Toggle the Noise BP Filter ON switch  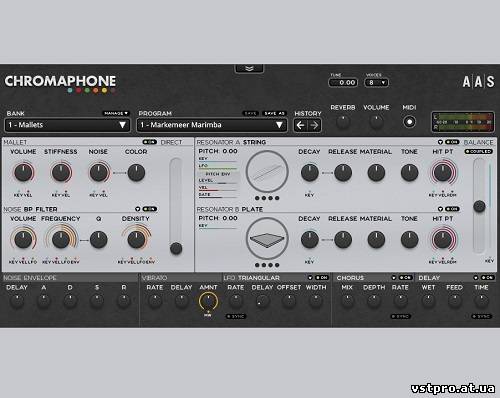coord(150,209)
